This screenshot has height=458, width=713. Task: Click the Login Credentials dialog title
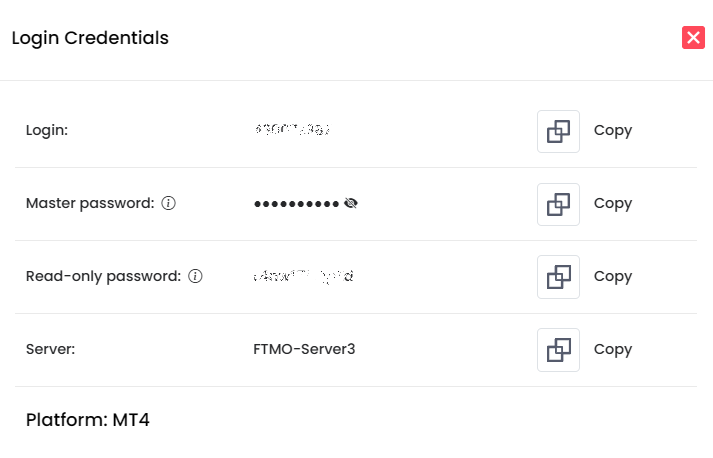point(90,38)
